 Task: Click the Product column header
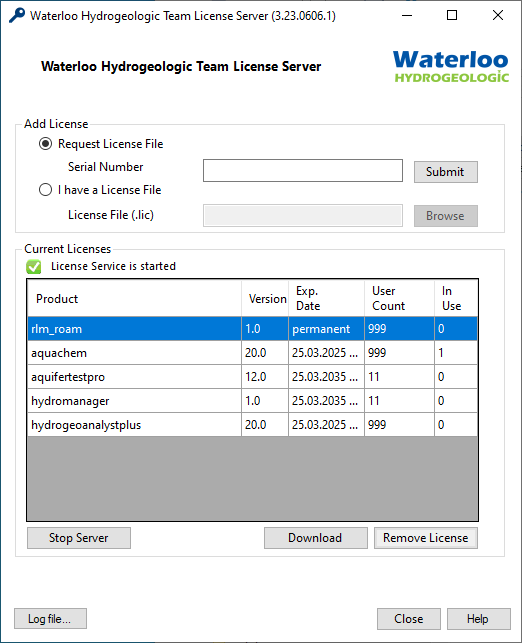[134, 299]
